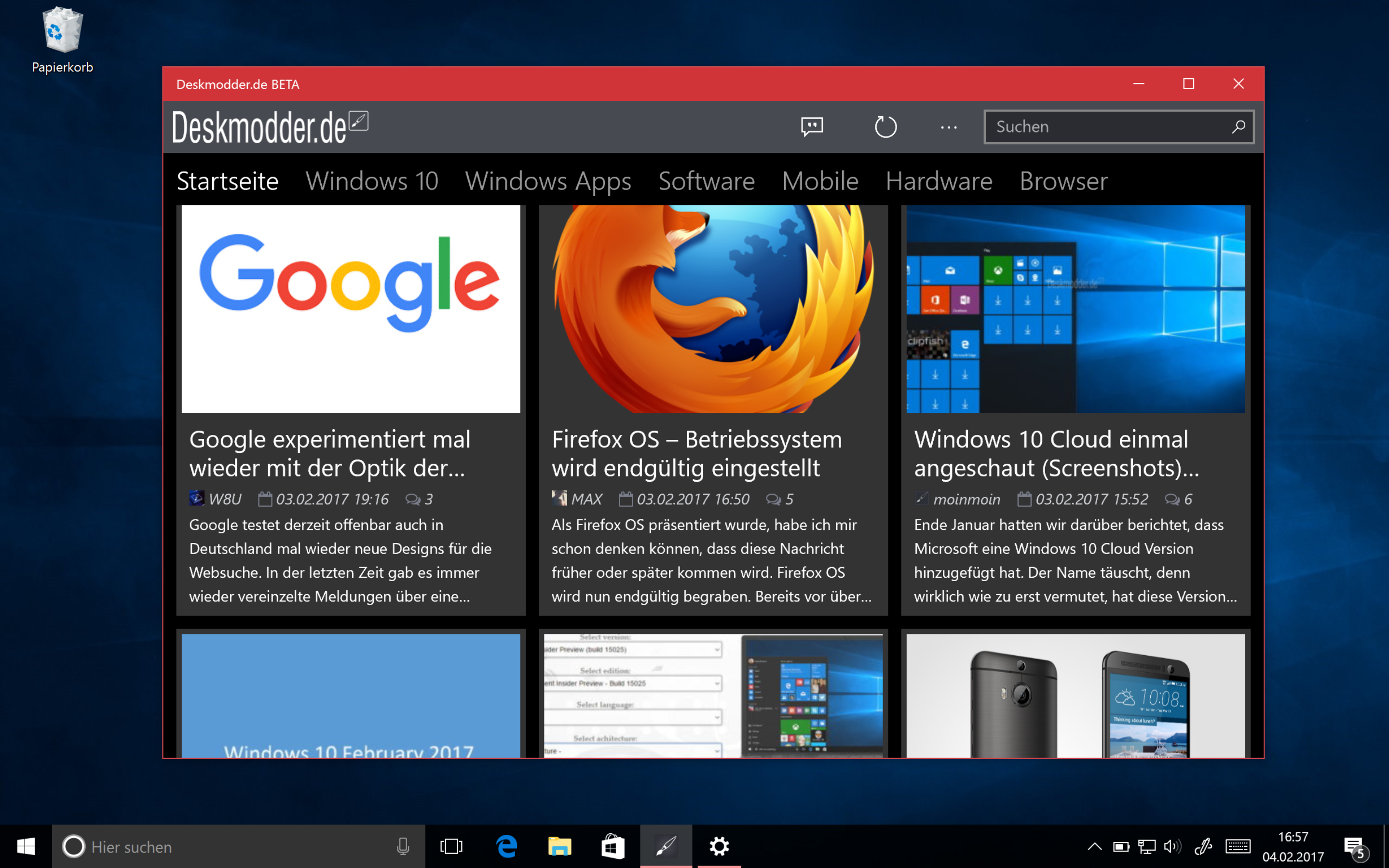
Task: Click the Cortana microphone icon
Action: click(403, 846)
